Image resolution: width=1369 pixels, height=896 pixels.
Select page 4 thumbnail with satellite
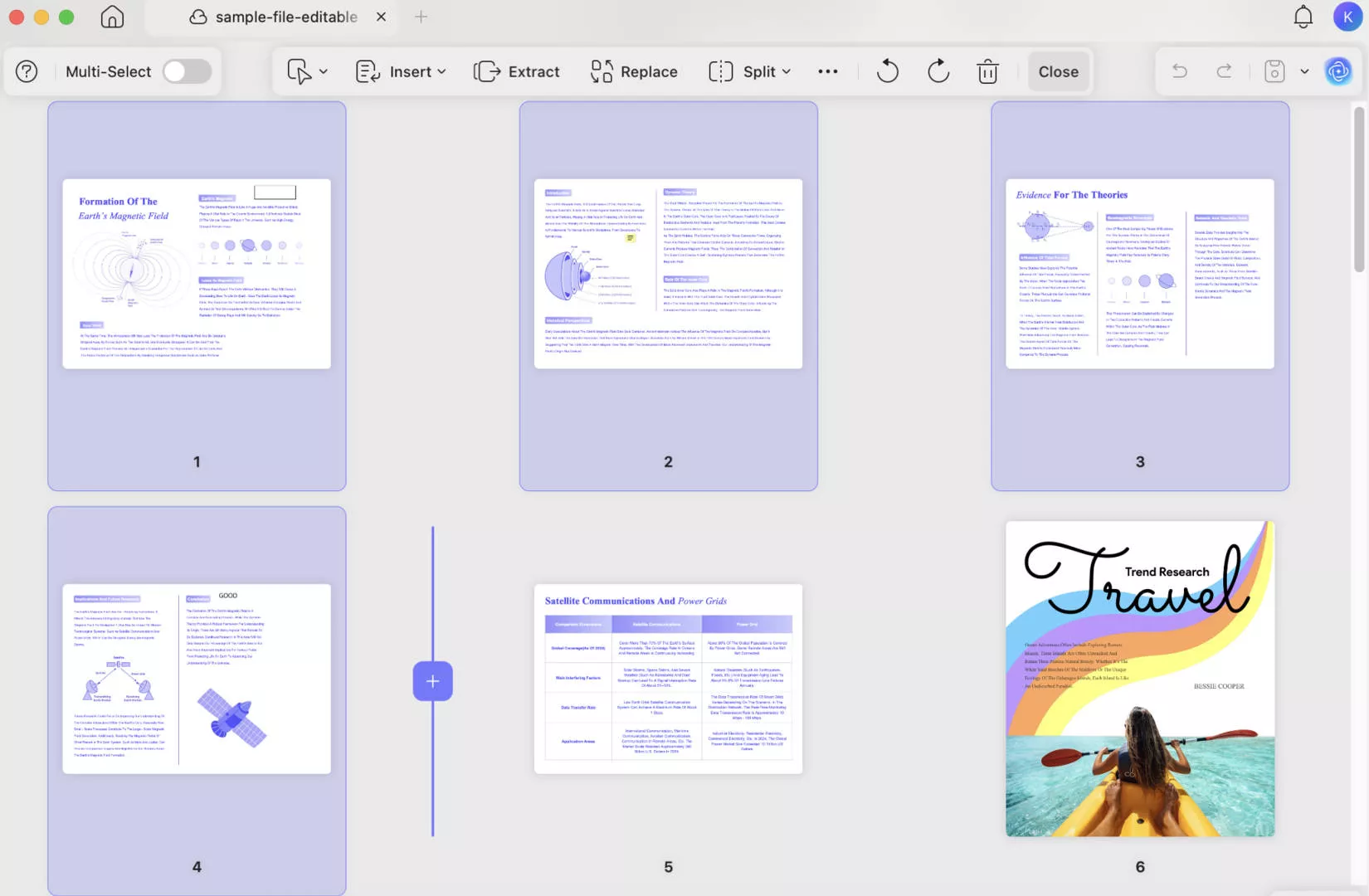point(197,679)
